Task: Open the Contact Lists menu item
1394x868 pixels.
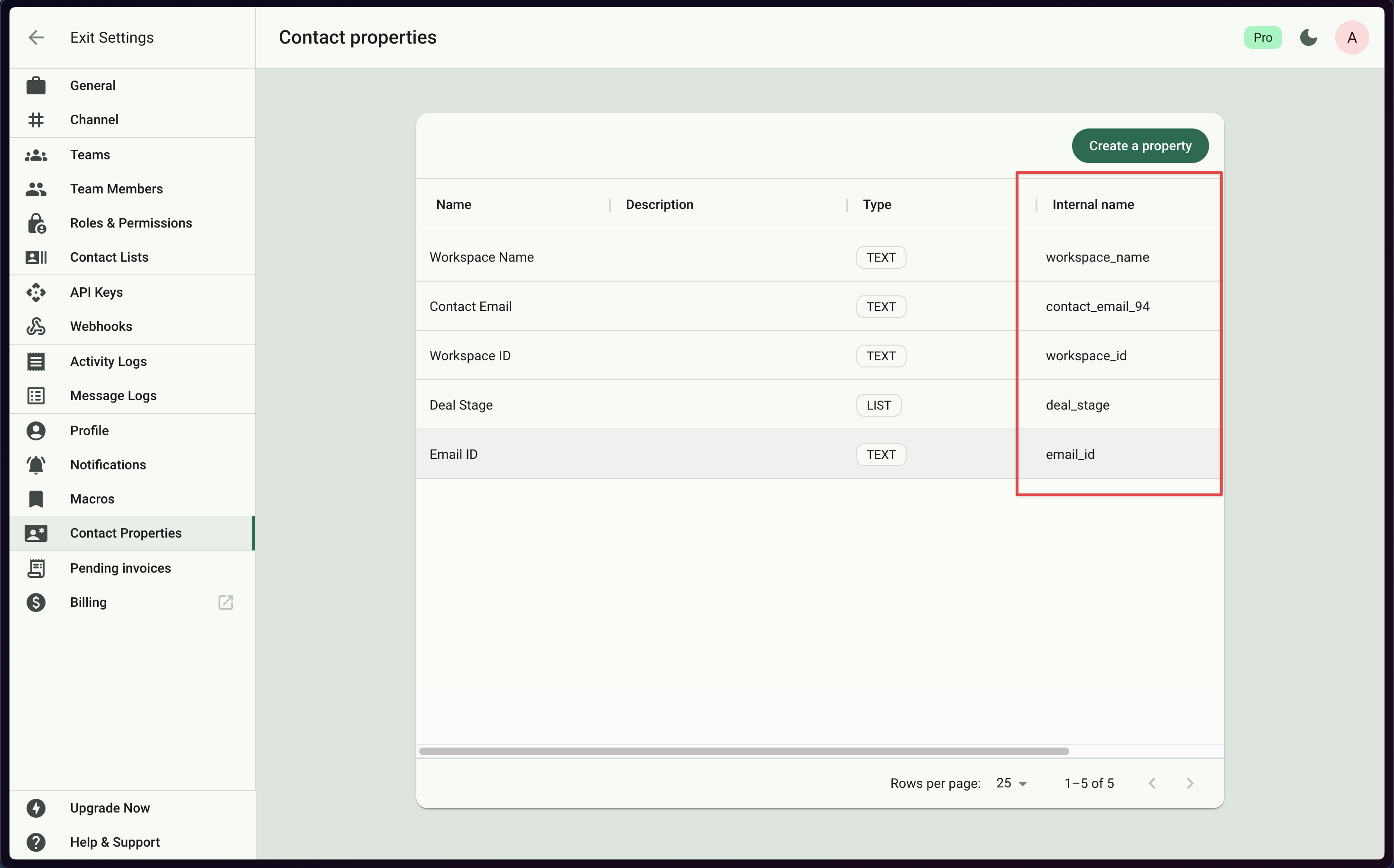Action: click(x=109, y=257)
